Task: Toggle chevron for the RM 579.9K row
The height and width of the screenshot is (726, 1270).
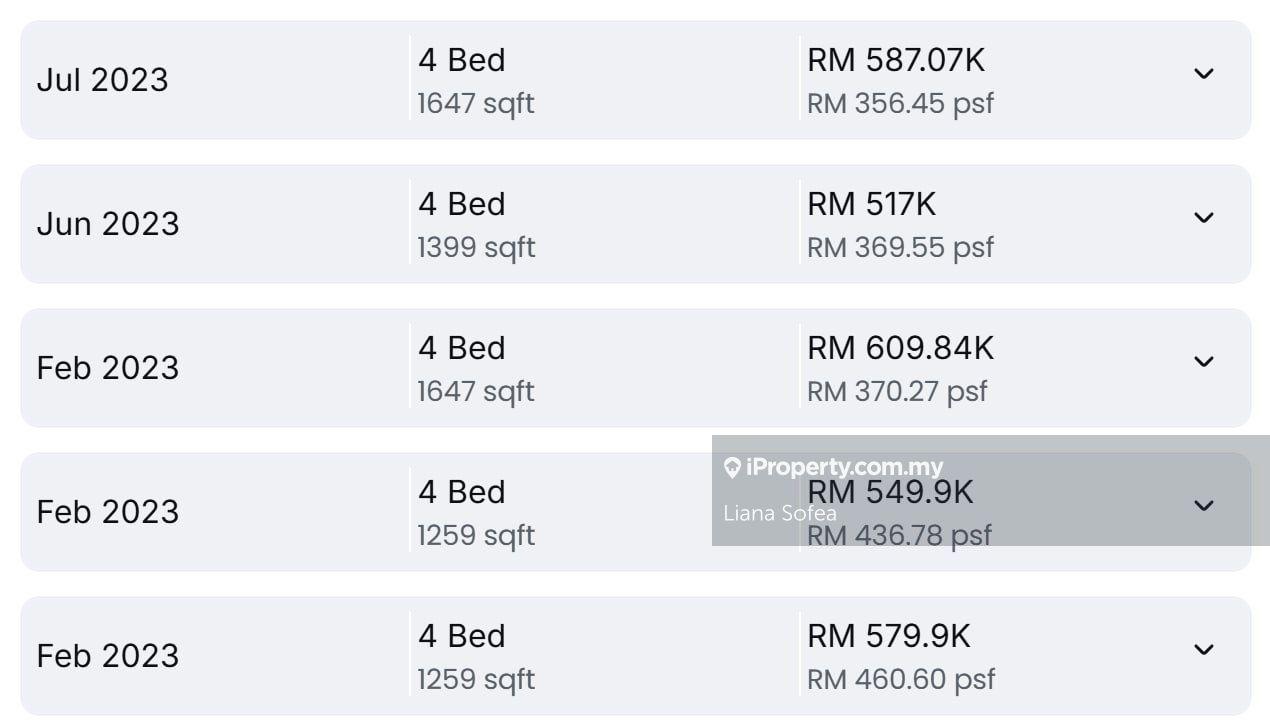Action: 1204,650
